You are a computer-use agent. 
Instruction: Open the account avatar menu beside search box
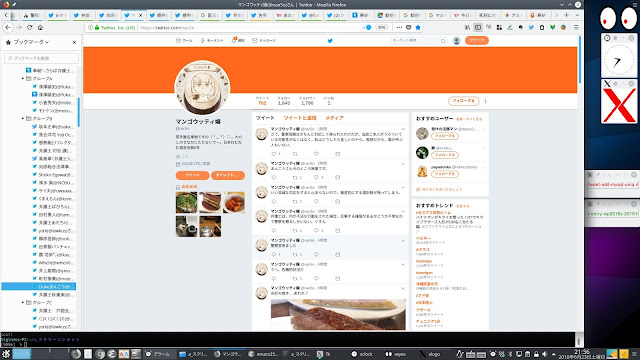point(456,40)
